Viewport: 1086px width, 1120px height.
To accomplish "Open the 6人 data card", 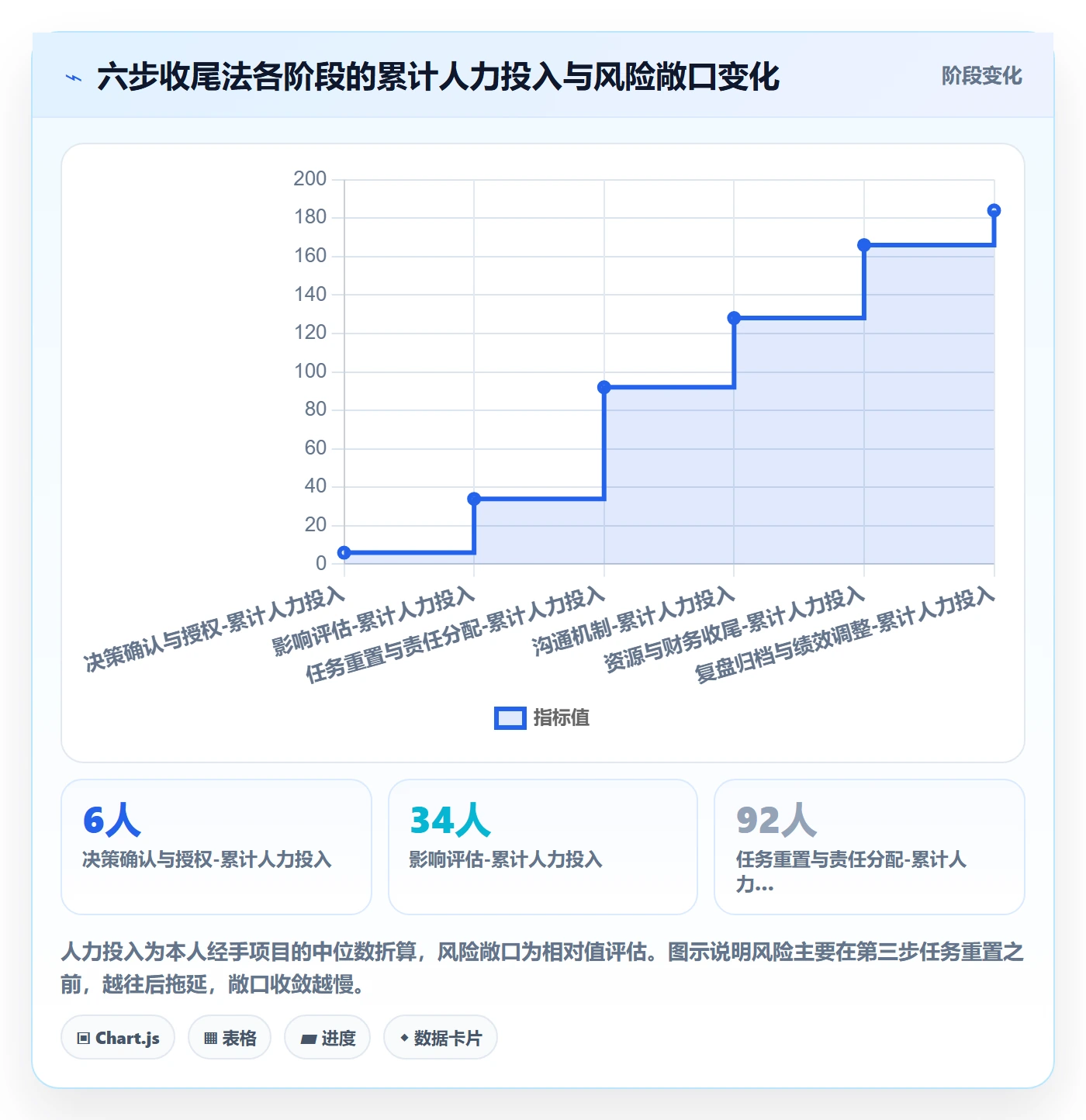I will [216, 847].
